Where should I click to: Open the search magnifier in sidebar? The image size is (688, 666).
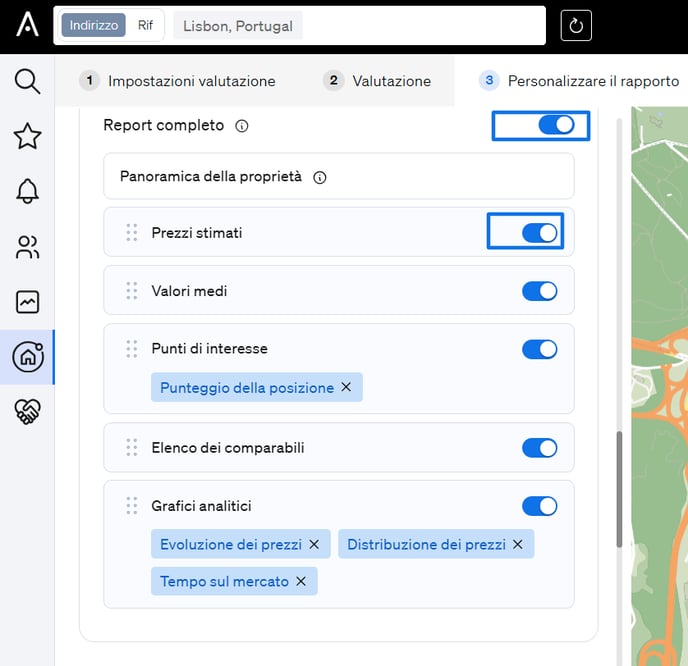27,81
